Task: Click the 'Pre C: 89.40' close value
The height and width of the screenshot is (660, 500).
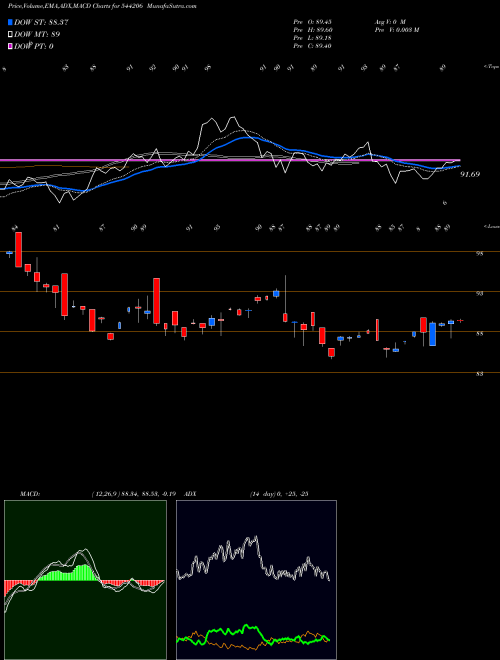Action: pyautogui.click(x=313, y=46)
